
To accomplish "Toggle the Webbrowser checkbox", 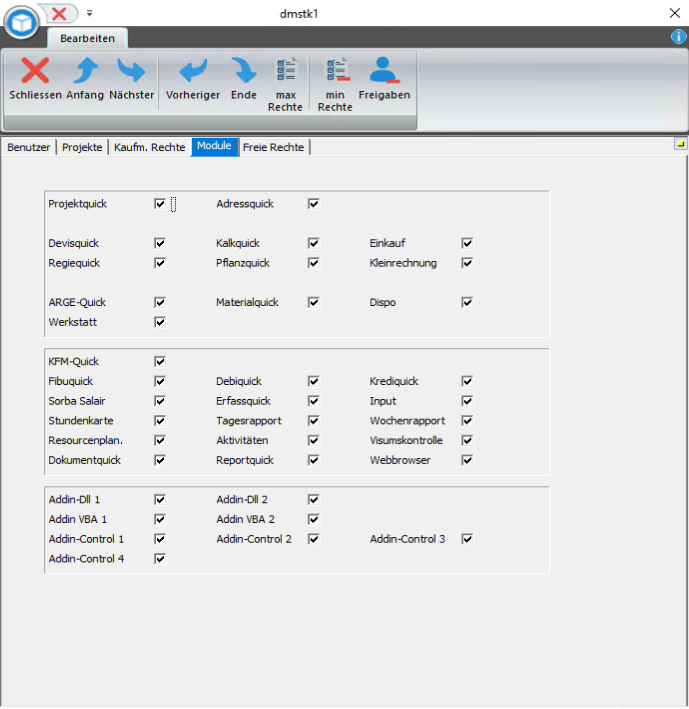I will click(467, 460).
